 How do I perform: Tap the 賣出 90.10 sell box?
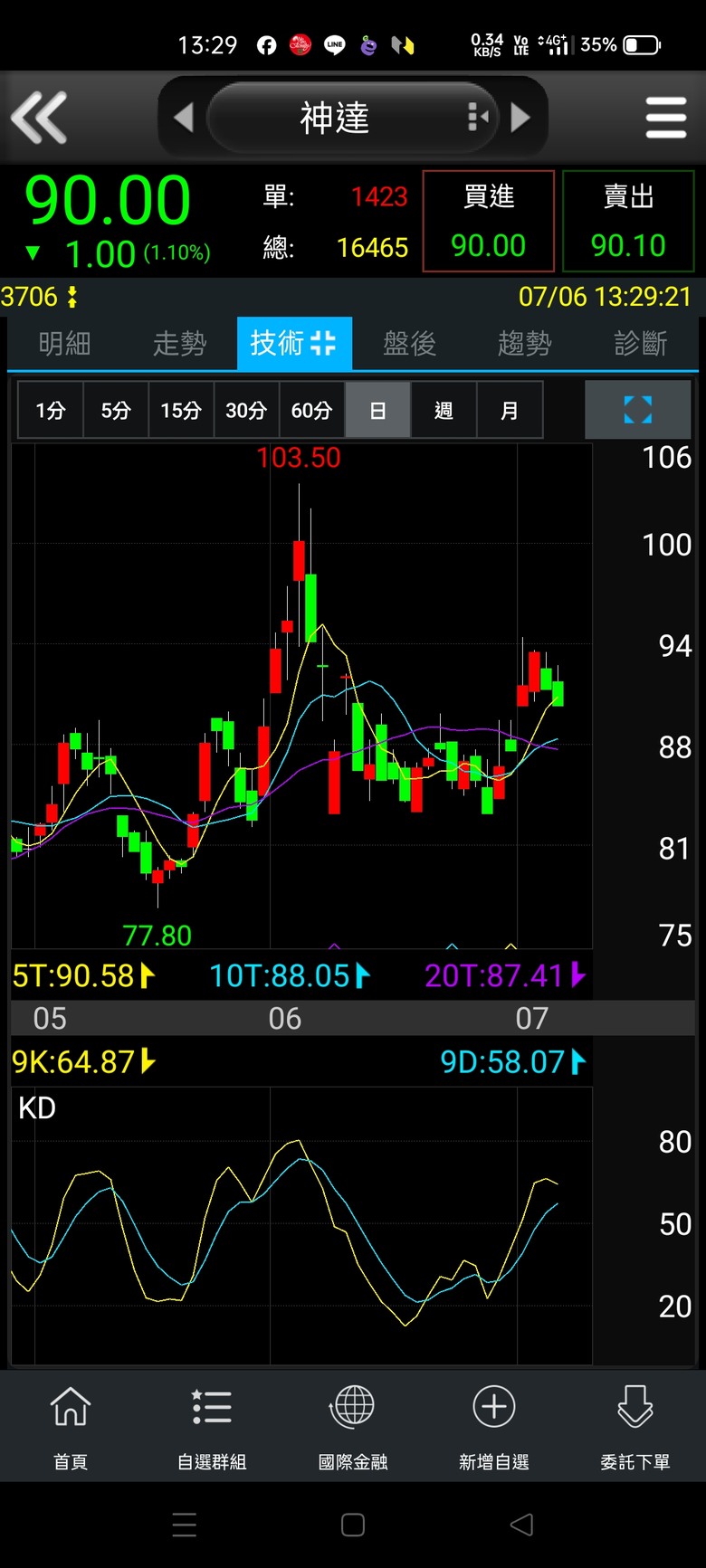click(629, 221)
